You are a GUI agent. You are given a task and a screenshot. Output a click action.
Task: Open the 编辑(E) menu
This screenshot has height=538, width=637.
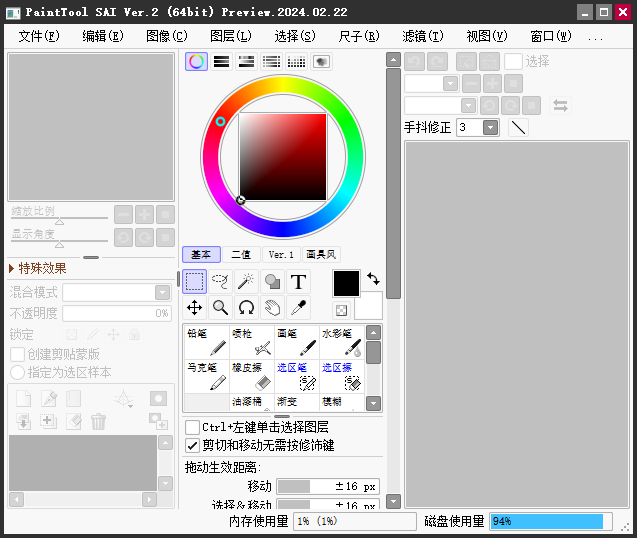(103, 36)
